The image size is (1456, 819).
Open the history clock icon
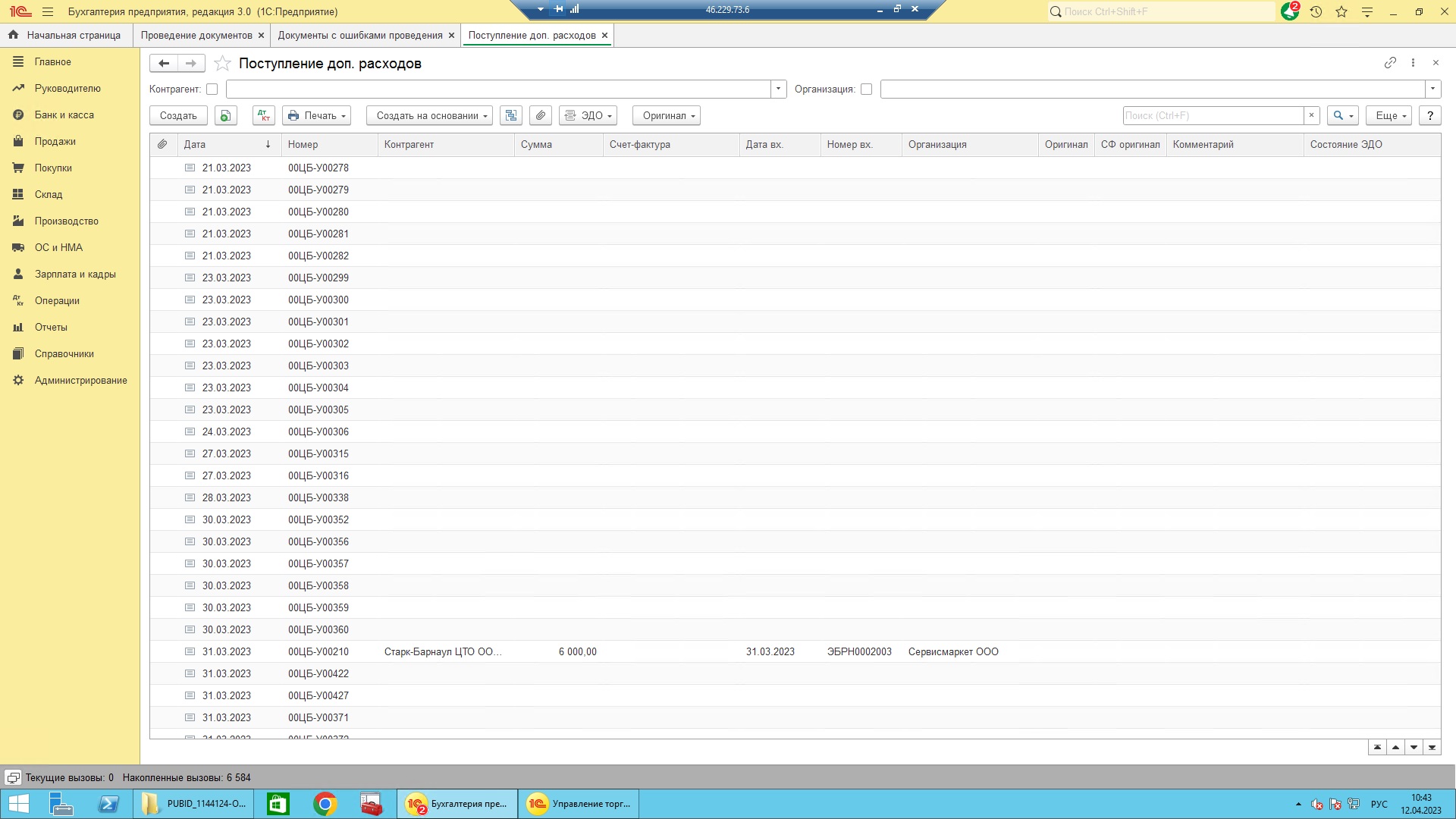pos(1316,11)
